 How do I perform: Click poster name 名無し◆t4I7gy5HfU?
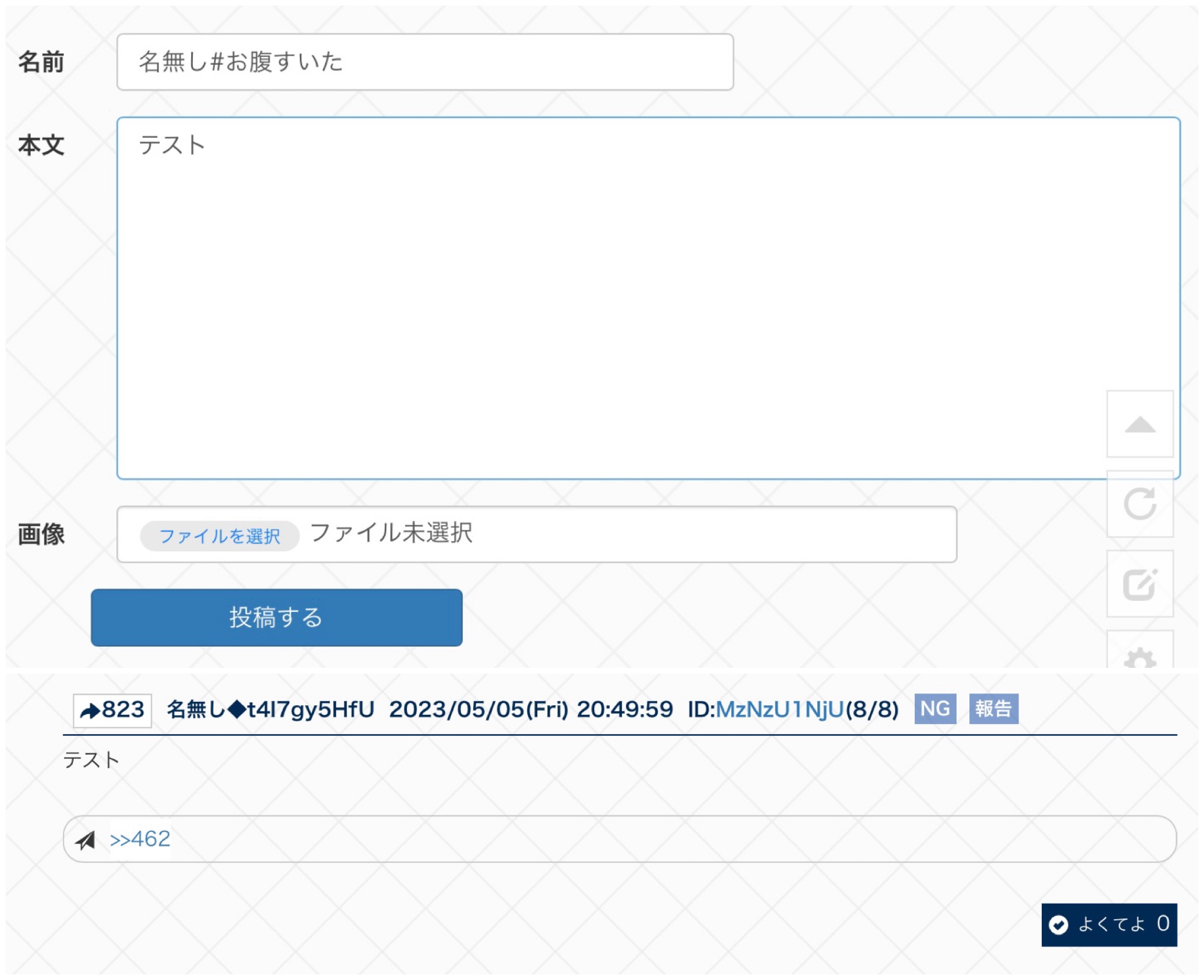270,710
